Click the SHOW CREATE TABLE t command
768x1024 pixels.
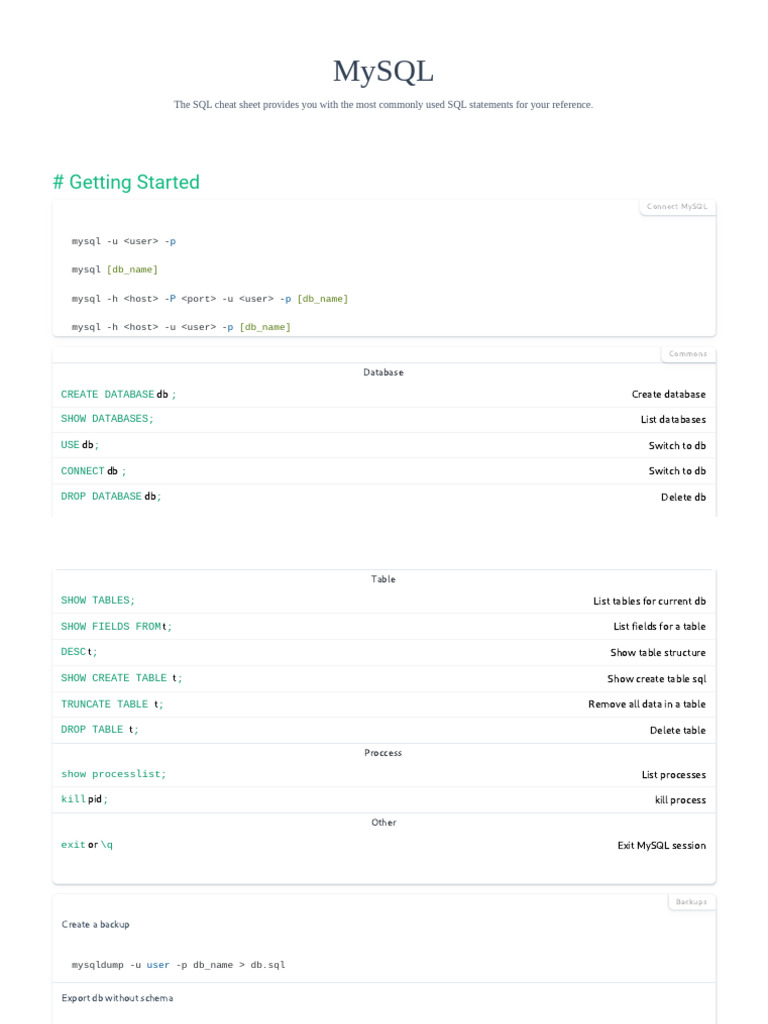[x=121, y=678]
